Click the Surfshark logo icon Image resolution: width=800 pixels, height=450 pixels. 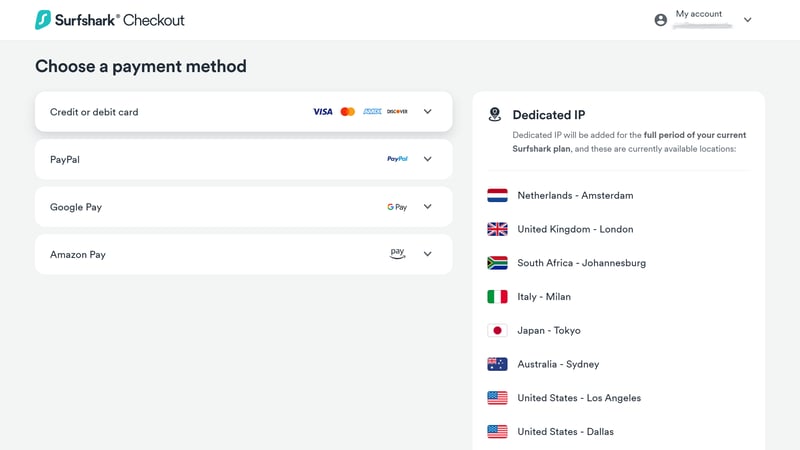pyautogui.click(x=43, y=20)
